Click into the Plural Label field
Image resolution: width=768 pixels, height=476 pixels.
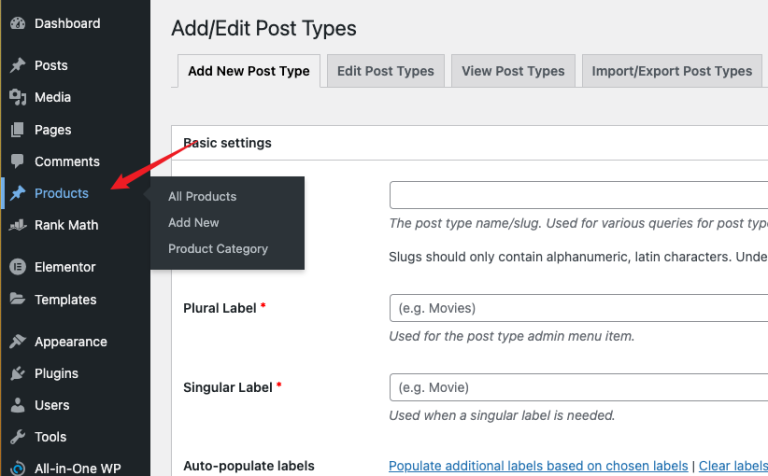tap(578, 308)
